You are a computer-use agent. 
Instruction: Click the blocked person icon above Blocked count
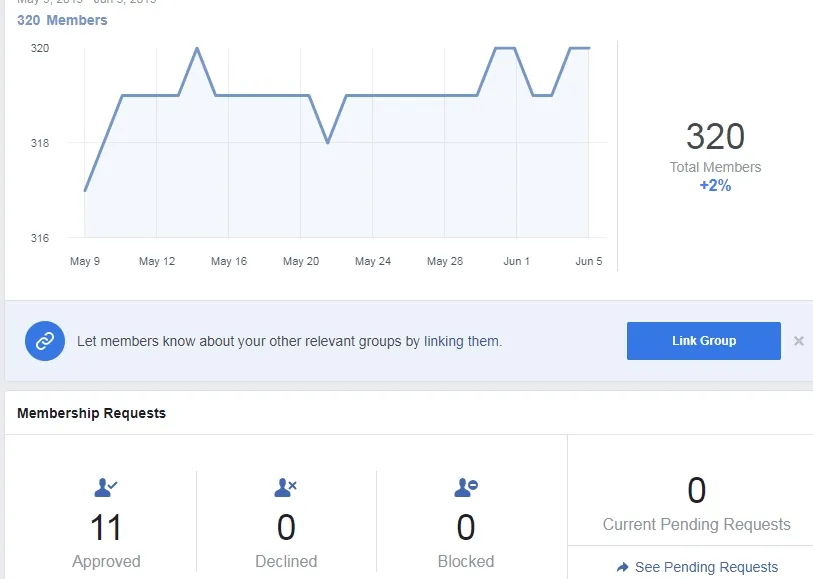(x=465, y=487)
